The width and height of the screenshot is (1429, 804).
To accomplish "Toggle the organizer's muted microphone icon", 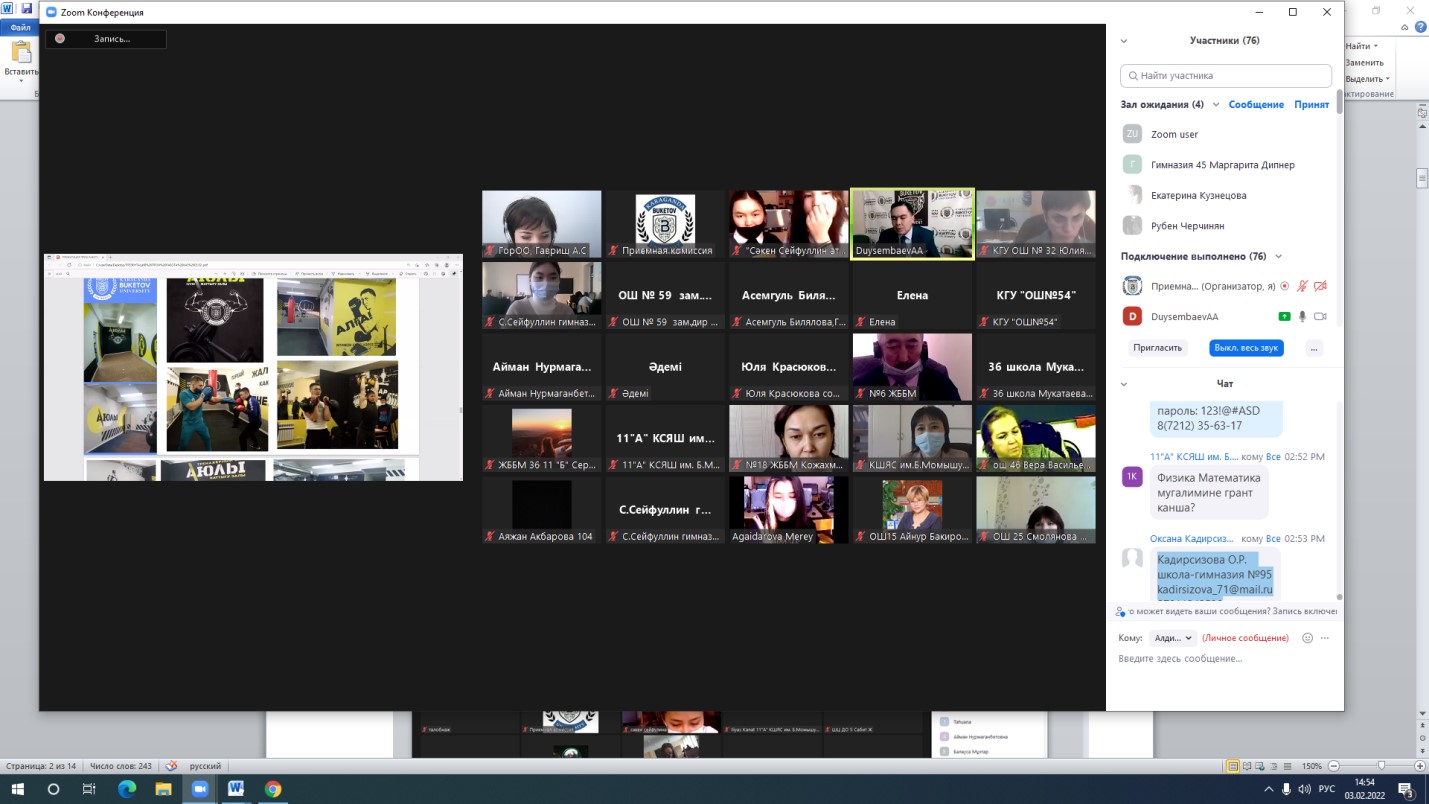I will tap(1302, 286).
